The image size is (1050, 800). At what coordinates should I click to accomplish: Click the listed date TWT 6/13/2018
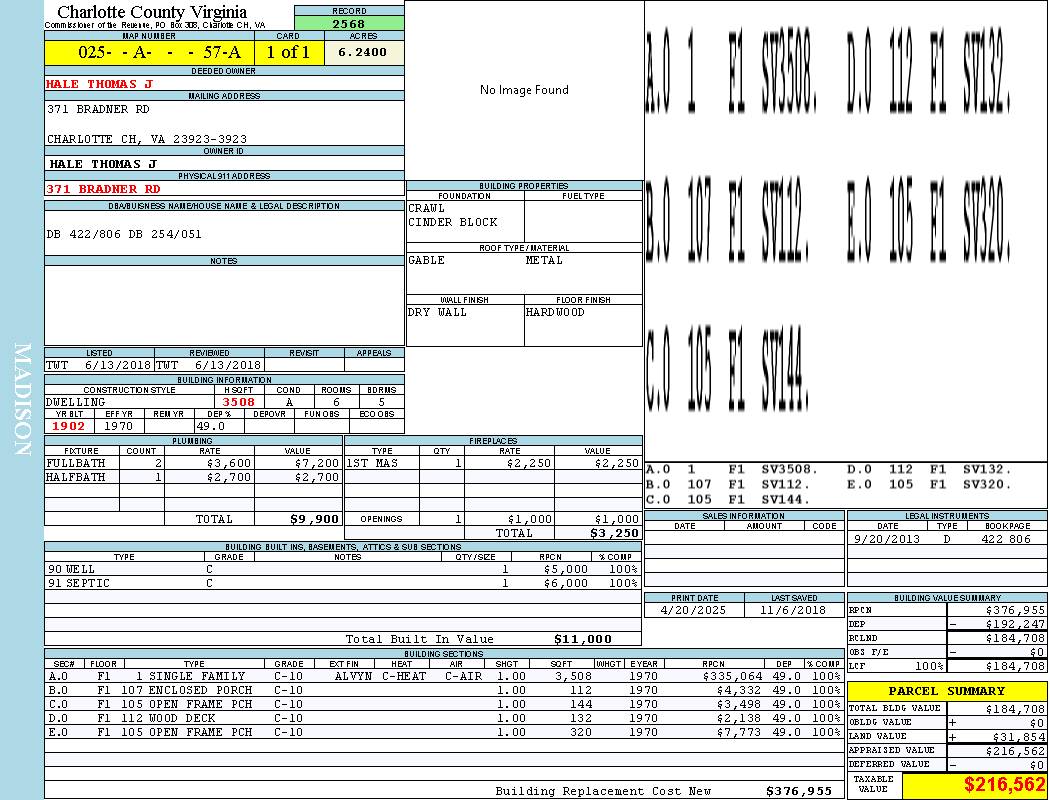(x=98, y=366)
